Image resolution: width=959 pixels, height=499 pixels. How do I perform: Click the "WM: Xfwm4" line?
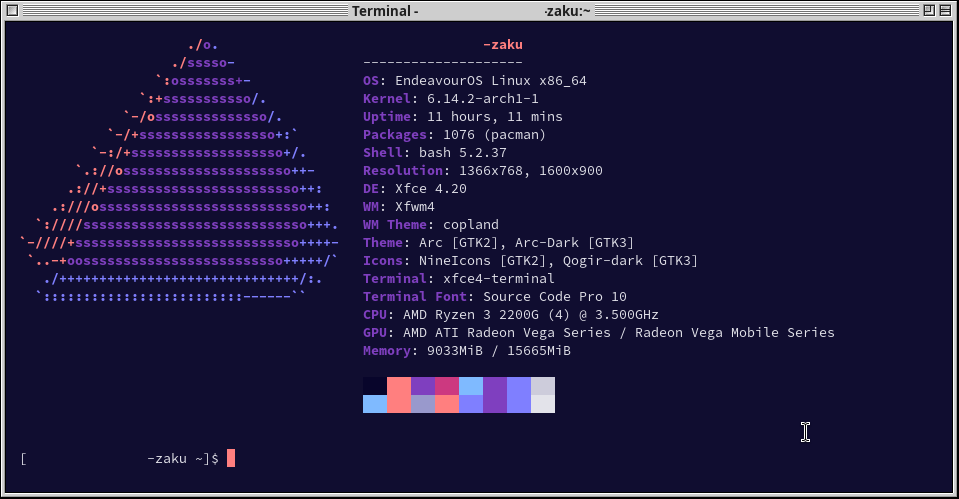399,207
